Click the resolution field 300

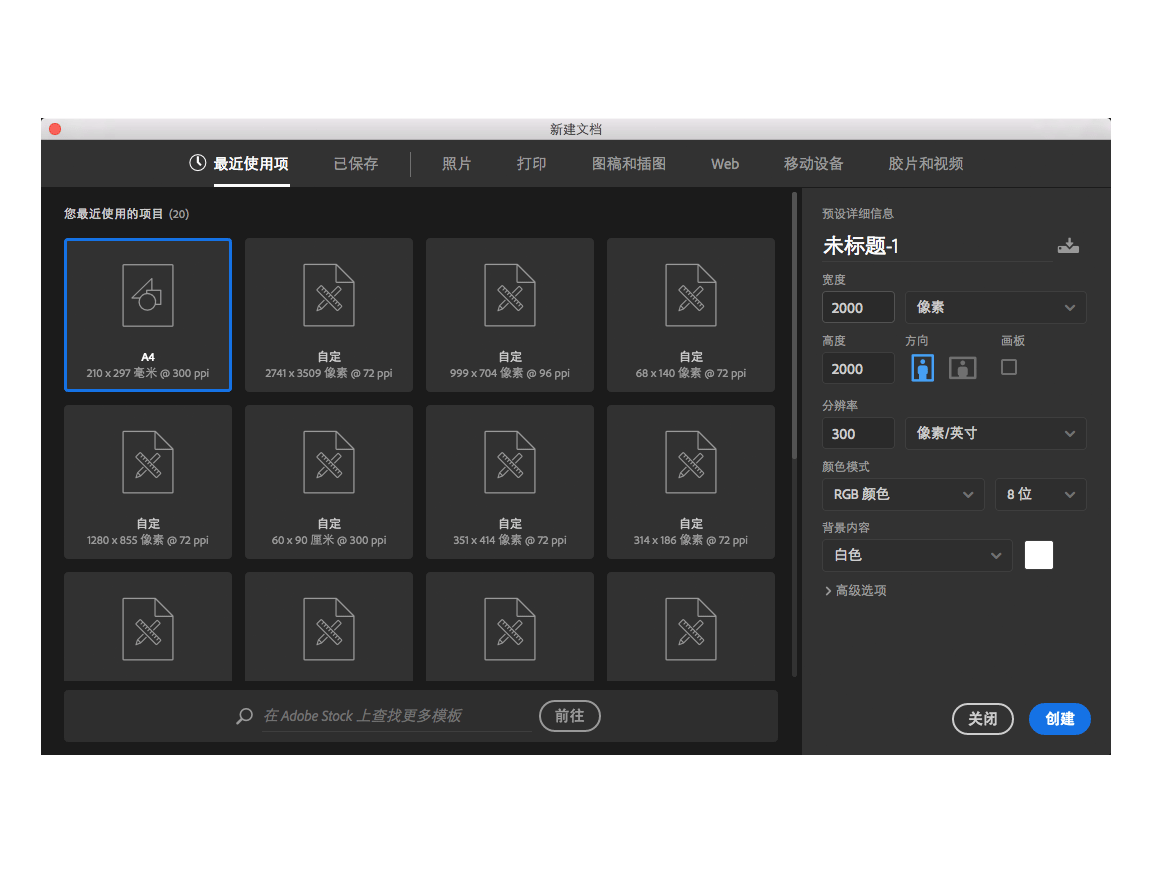[x=858, y=433]
